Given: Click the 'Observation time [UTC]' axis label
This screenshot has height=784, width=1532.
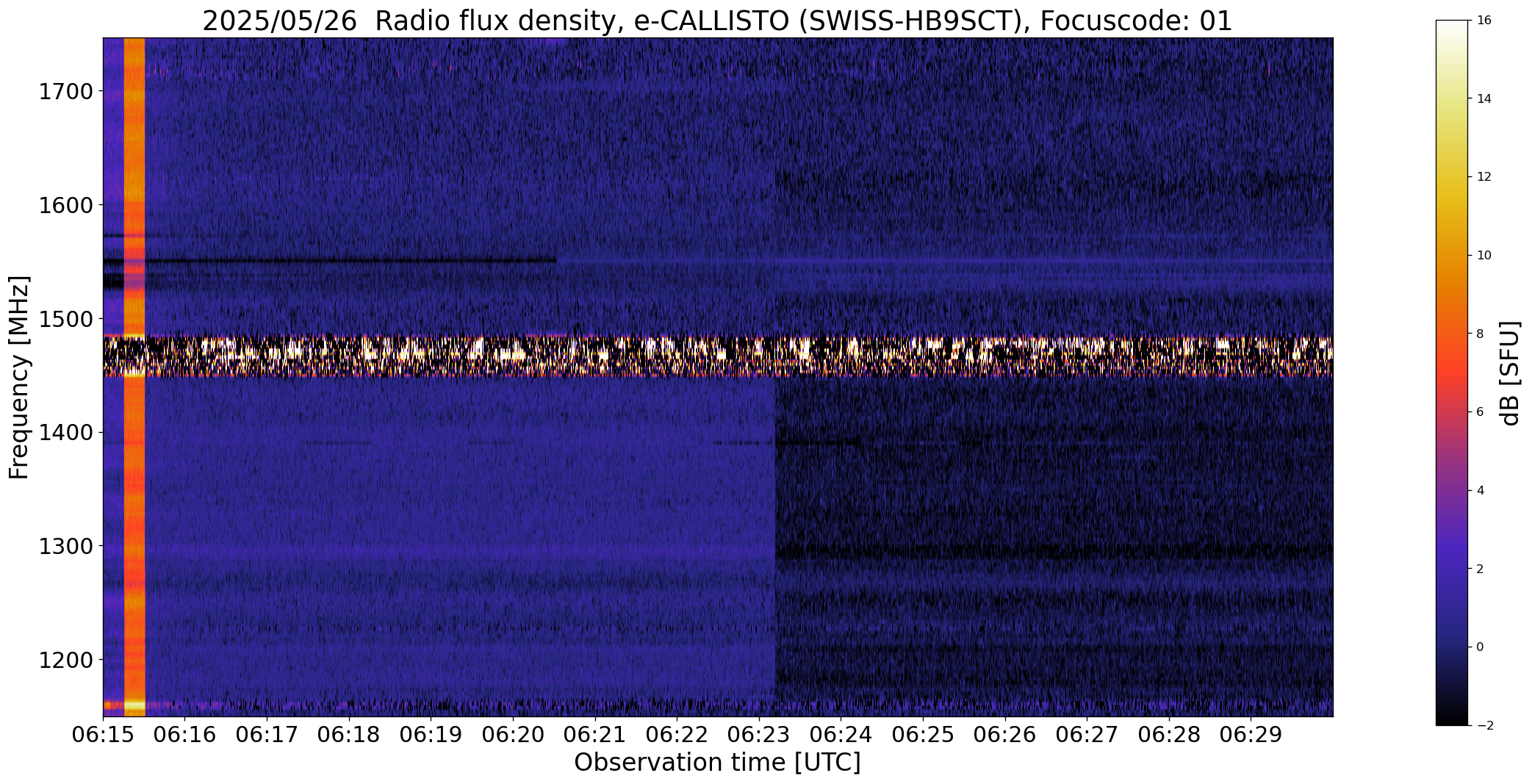Looking at the screenshot, I should (717, 763).
